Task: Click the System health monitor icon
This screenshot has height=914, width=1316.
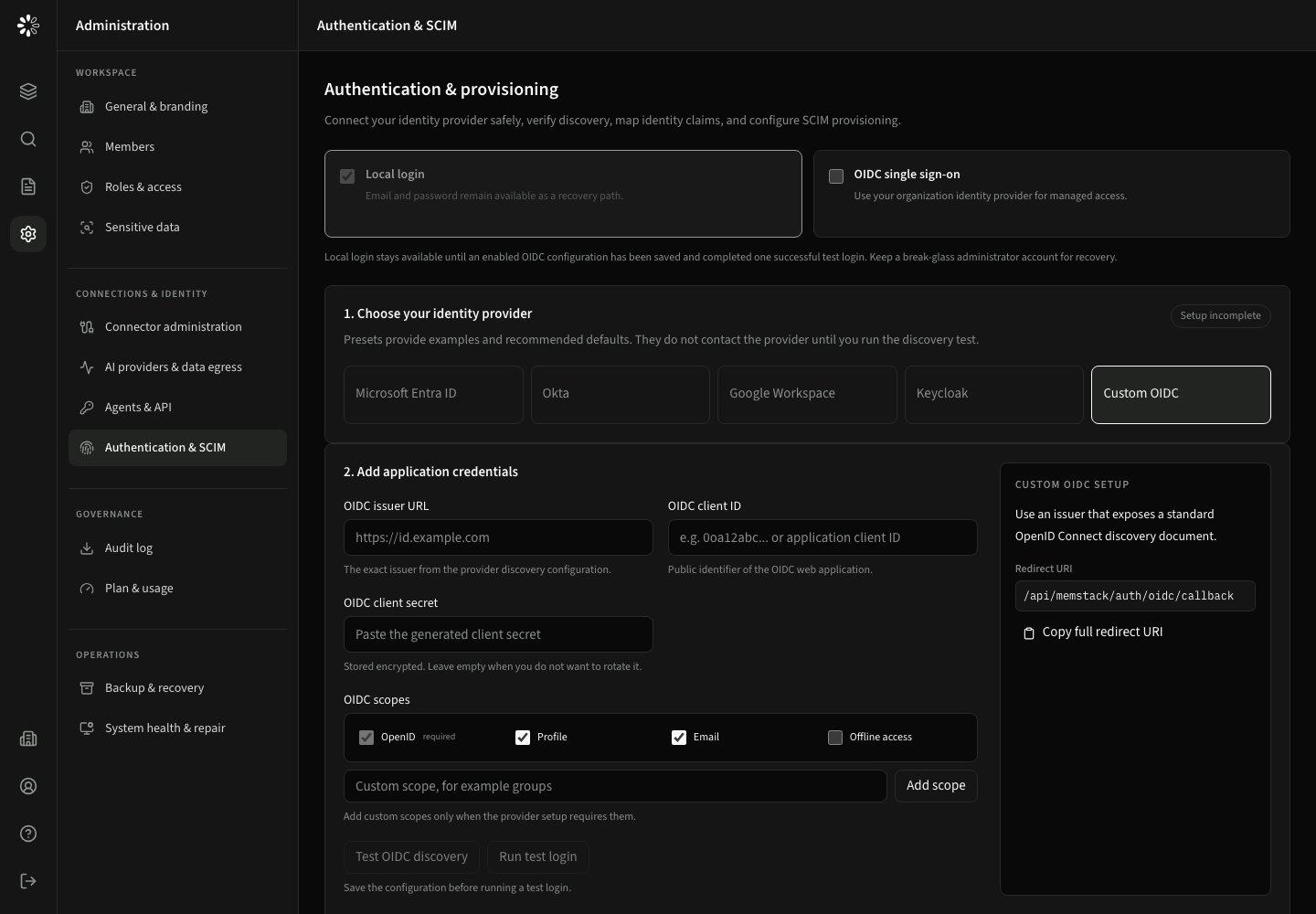Action: (87, 728)
